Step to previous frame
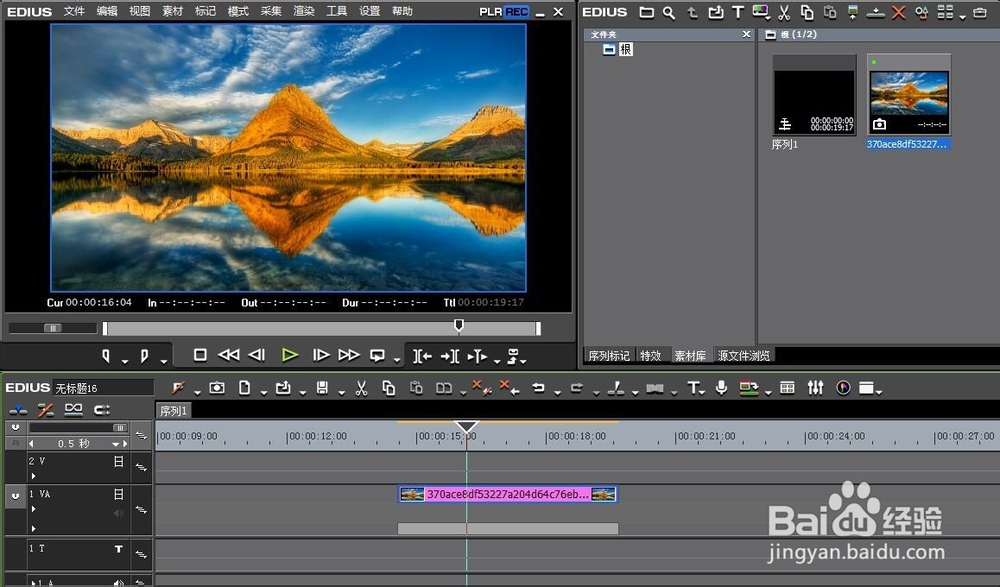Viewport: 1000px width, 587px height. click(257, 355)
